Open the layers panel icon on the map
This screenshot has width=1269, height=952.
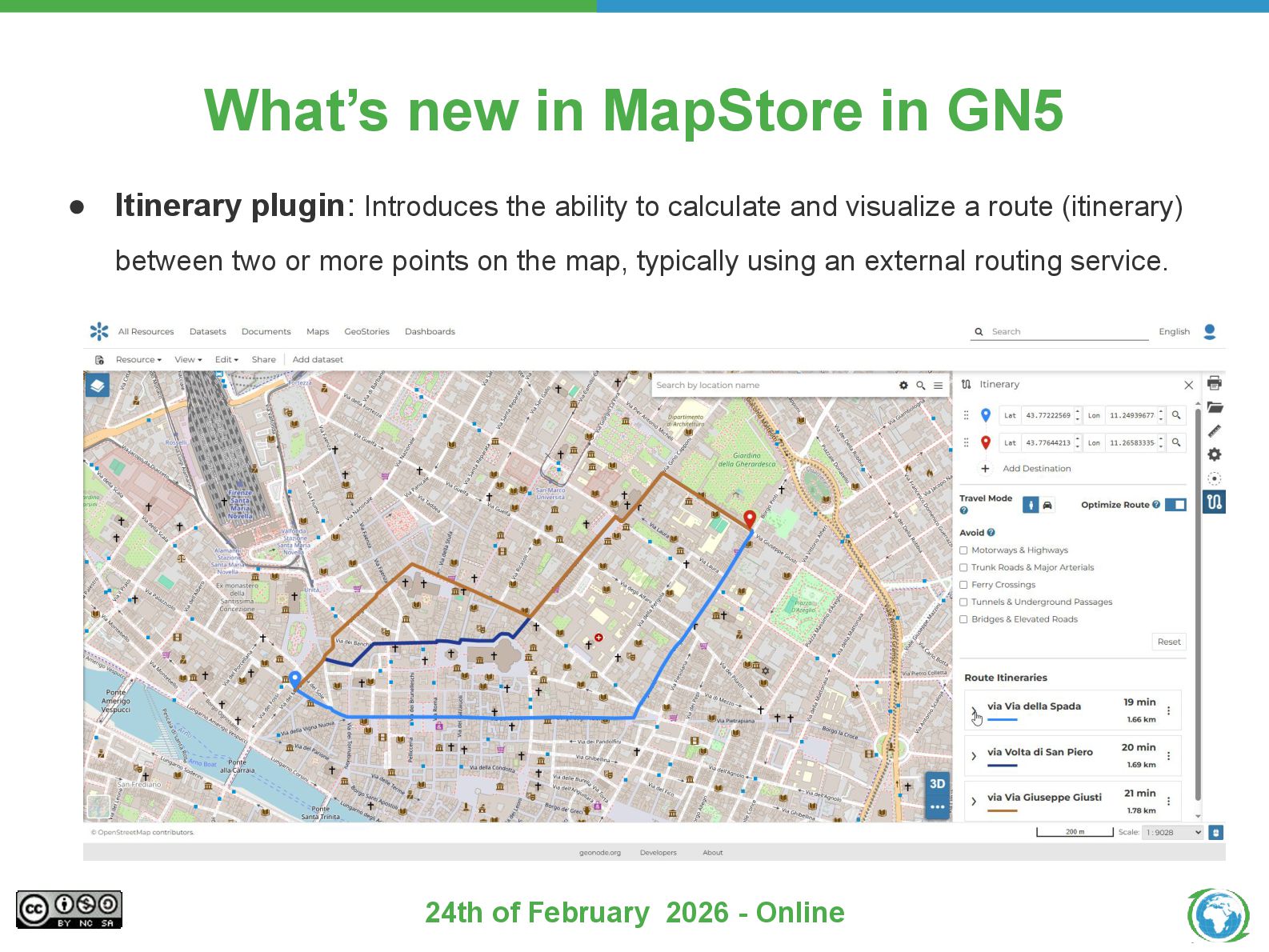[98, 386]
